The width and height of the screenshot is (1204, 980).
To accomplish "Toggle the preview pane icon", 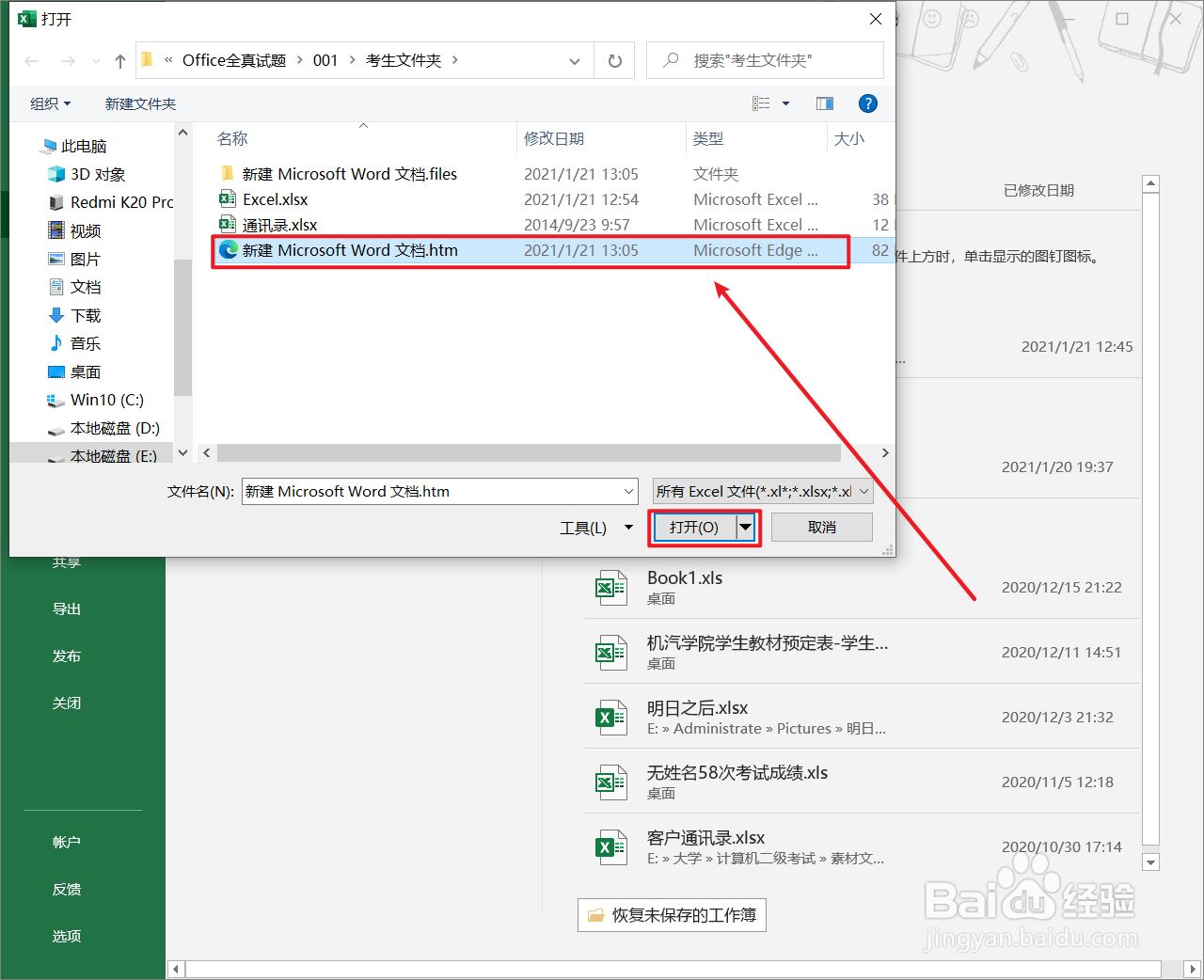I will (825, 103).
